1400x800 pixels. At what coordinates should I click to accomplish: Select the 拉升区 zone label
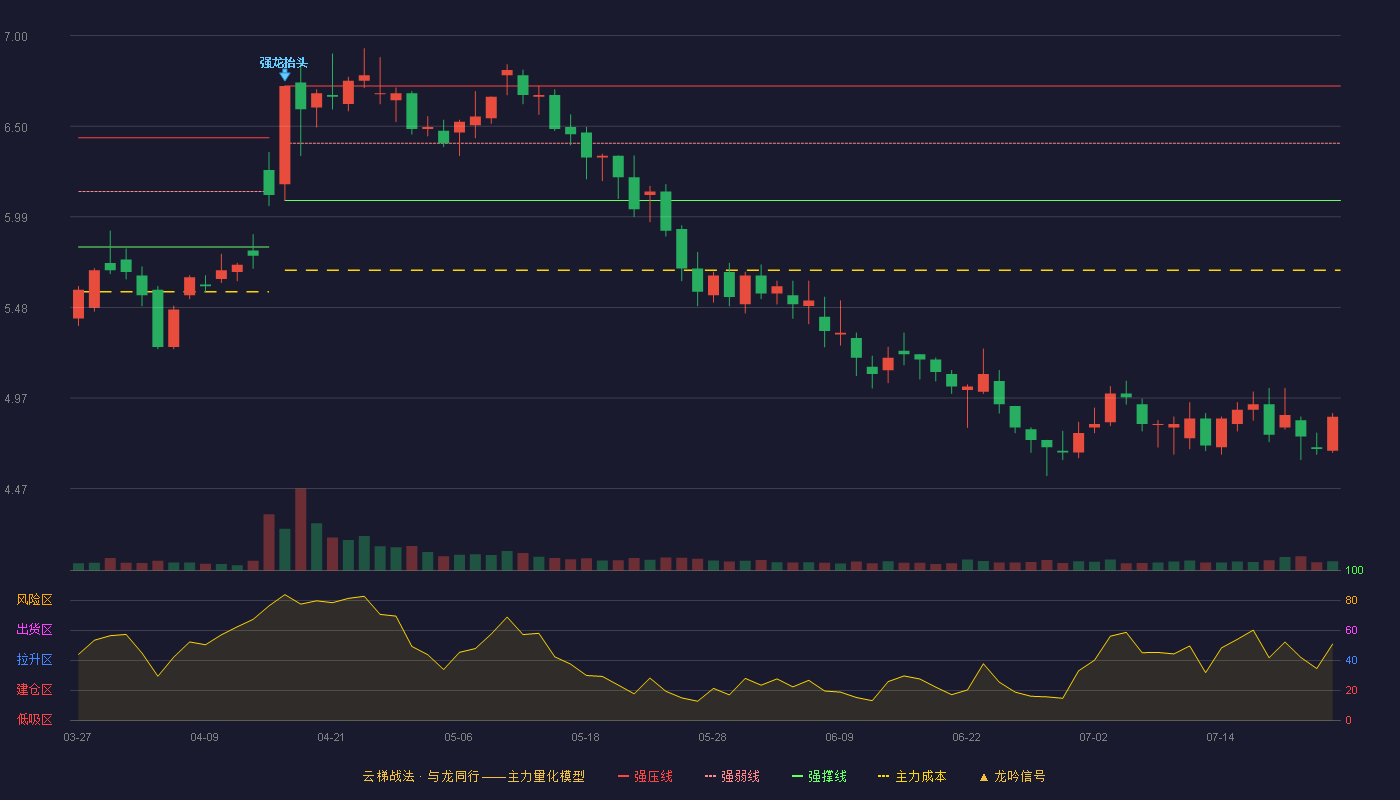[x=34, y=660]
